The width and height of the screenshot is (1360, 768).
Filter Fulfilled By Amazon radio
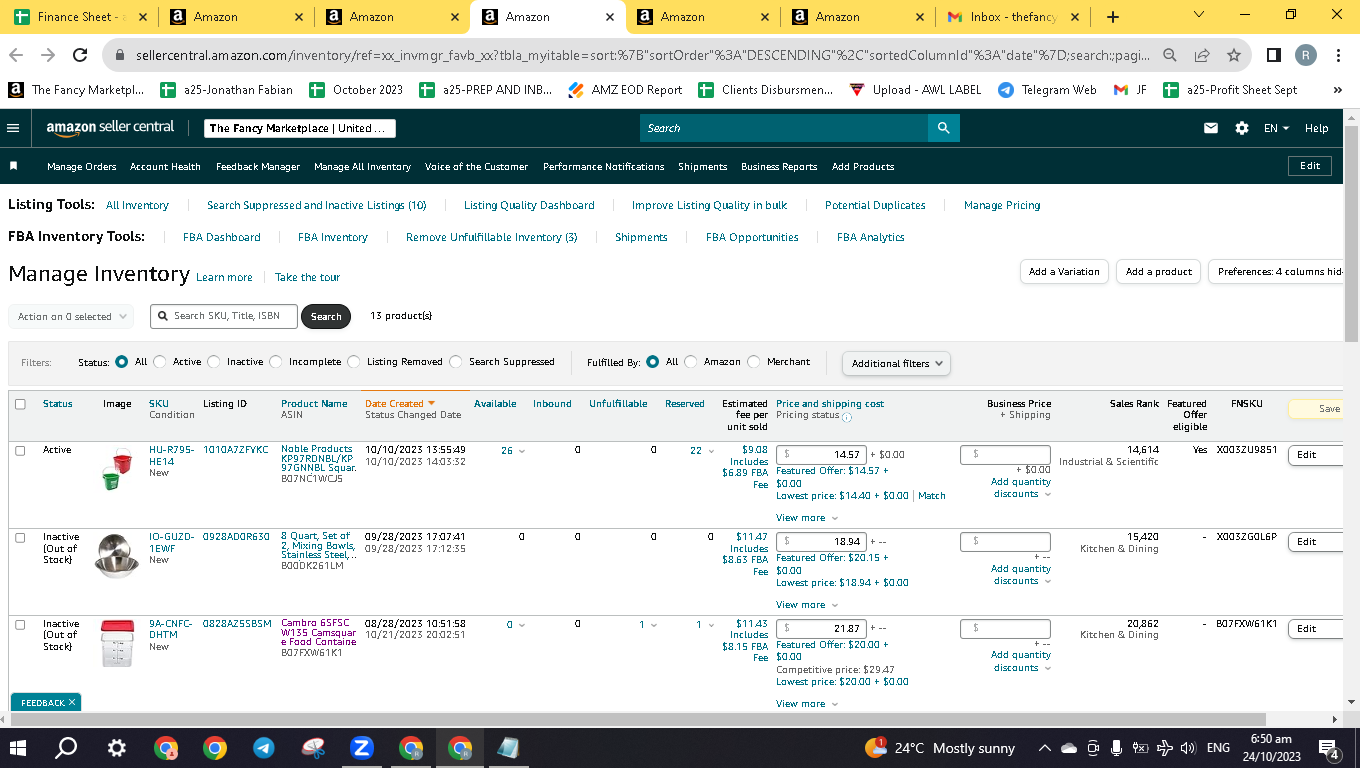click(691, 362)
